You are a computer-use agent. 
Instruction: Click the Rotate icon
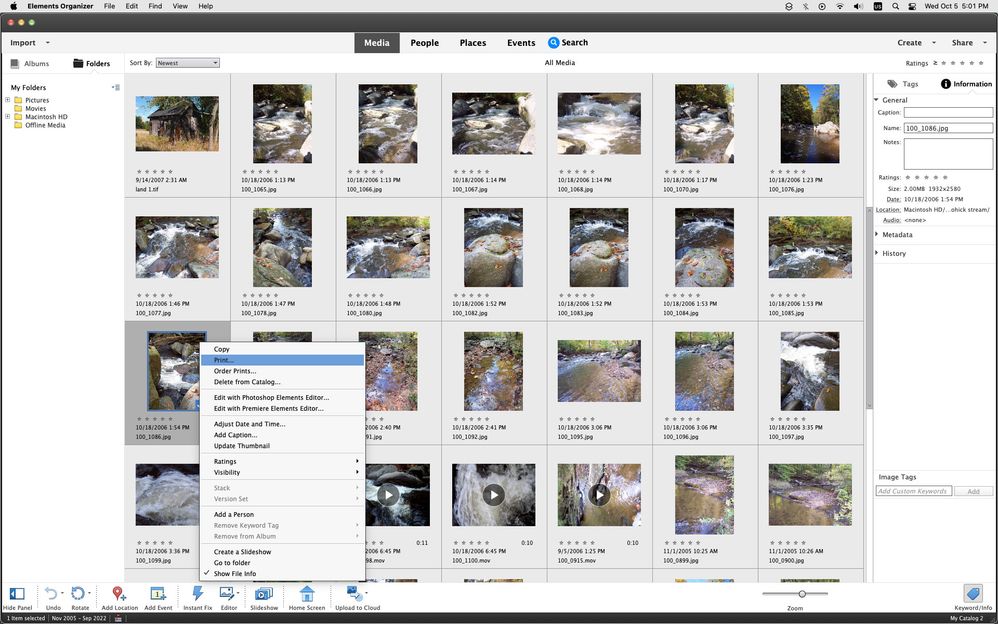point(78,593)
